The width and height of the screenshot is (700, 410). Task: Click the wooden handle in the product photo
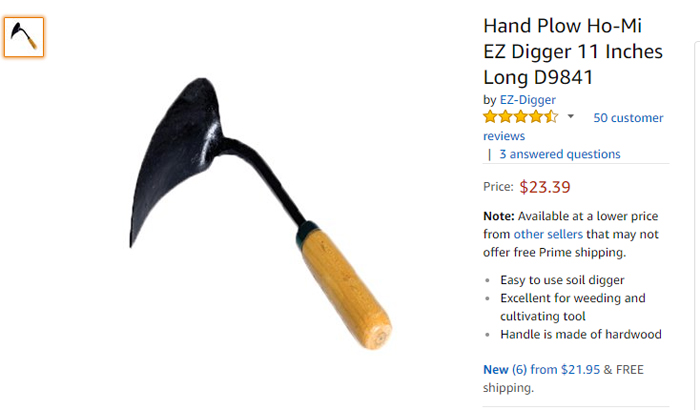point(346,288)
